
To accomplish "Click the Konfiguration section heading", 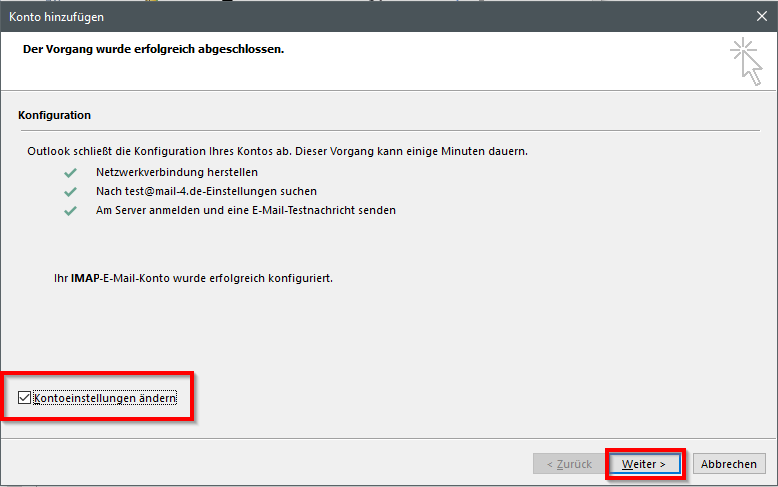I will (x=54, y=115).
